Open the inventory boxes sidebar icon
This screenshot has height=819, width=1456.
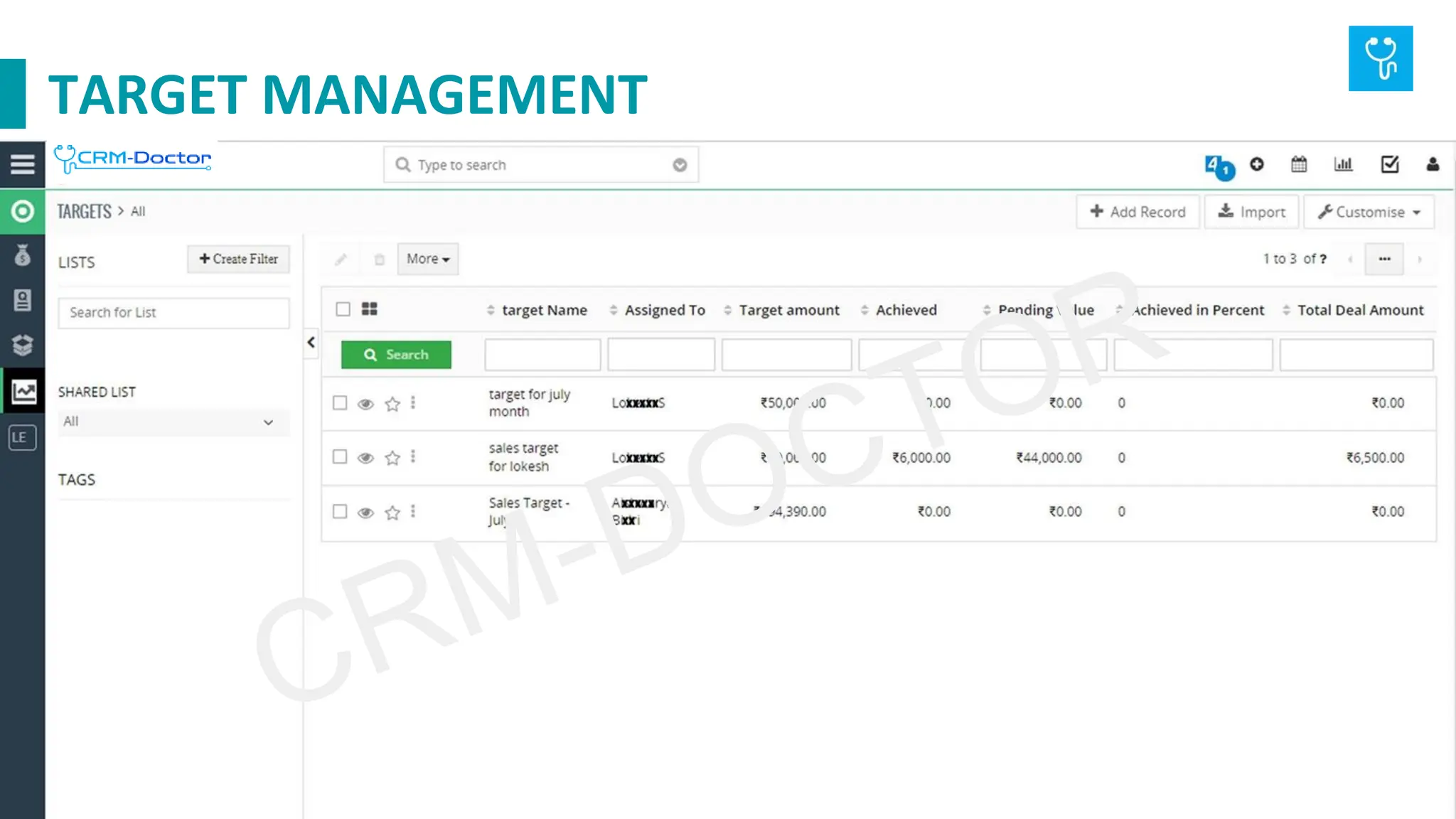click(x=23, y=346)
